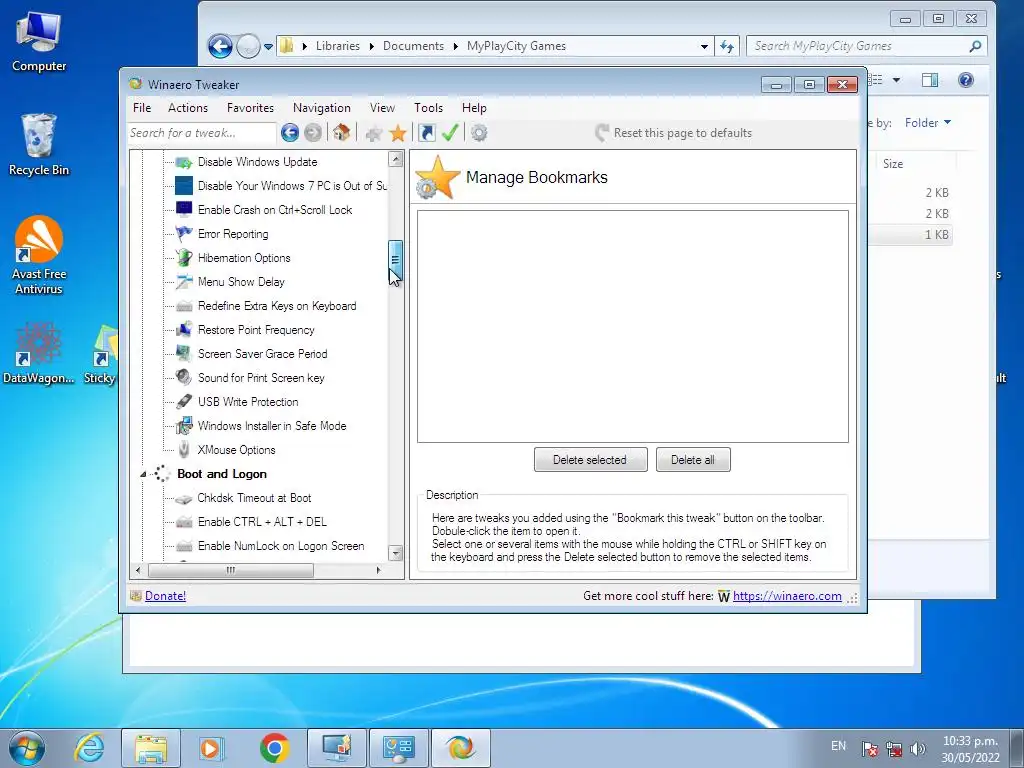Click the tree scrollbar down arrow
Image resolution: width=1024 pixels, height=768 pixels.
coord(395,553)
